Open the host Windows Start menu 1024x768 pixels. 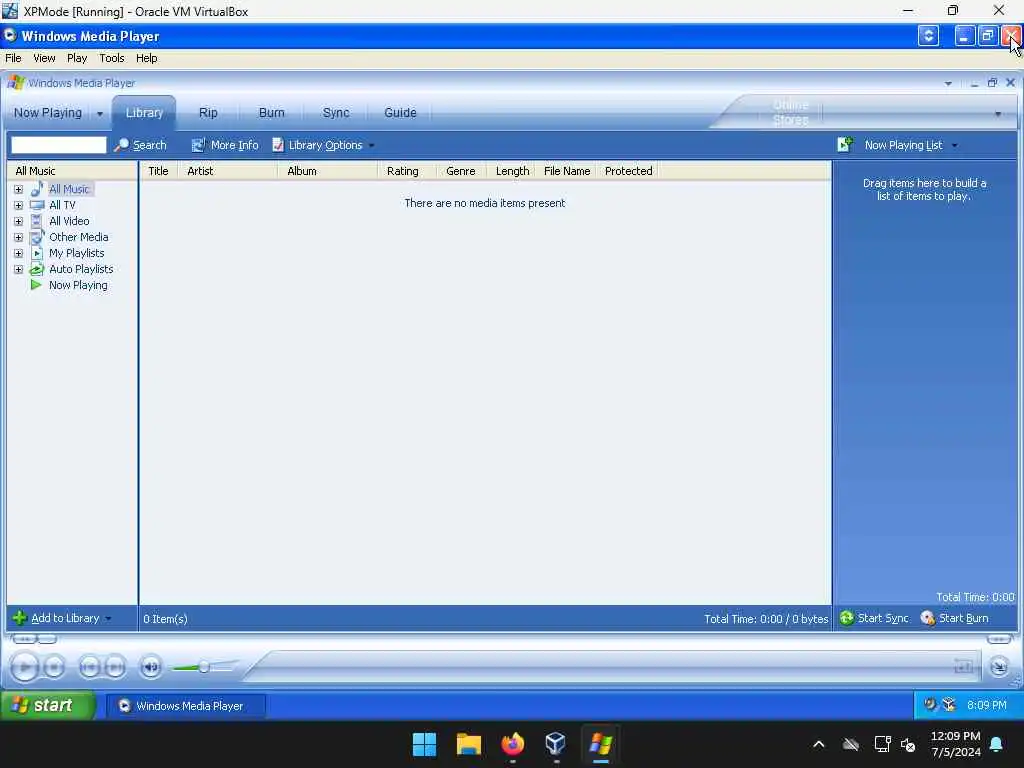click(x=424, y=744)
